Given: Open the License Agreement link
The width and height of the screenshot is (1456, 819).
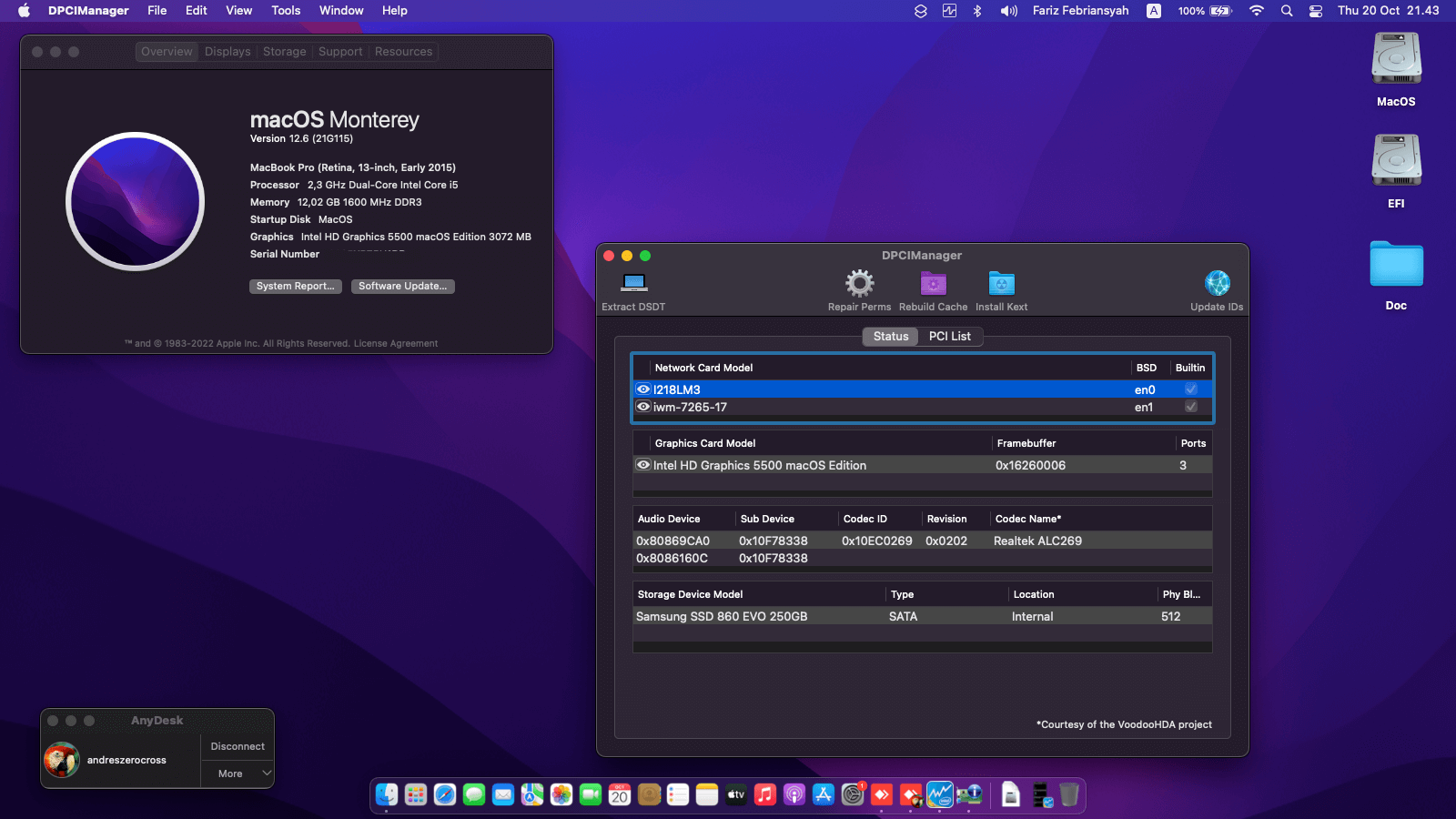Looking at the screenshot, I should pos(396,344).
